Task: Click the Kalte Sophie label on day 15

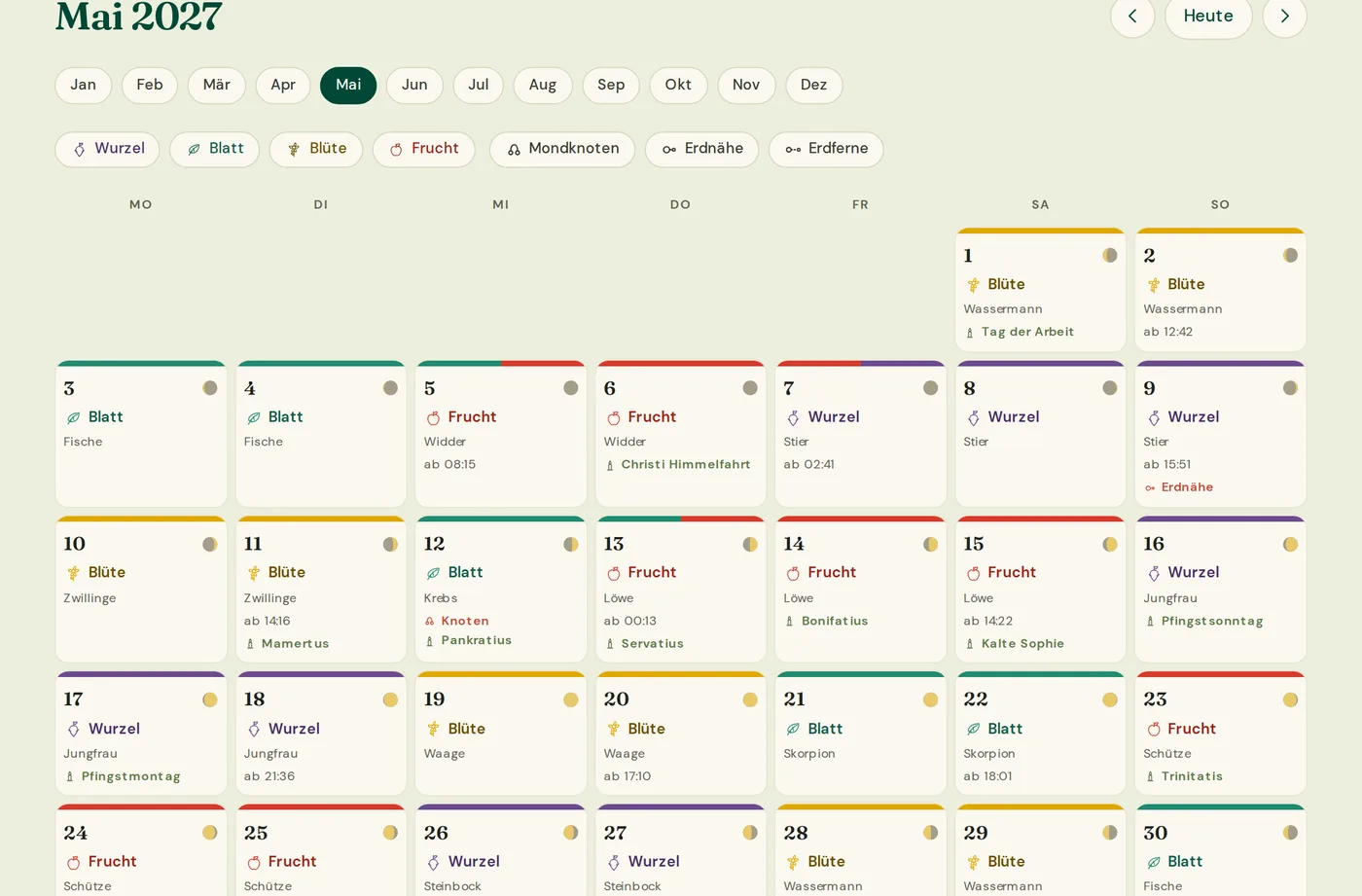Action: coord(1022,644)
